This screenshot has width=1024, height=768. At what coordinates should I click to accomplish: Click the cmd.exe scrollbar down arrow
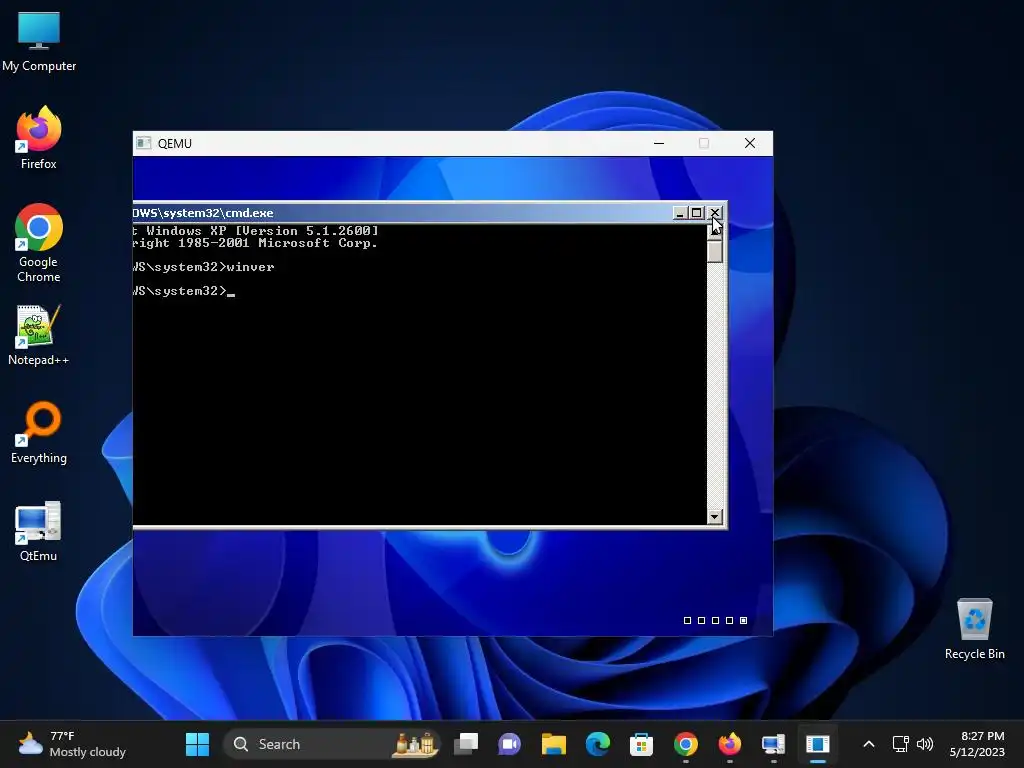click(714, 517)
